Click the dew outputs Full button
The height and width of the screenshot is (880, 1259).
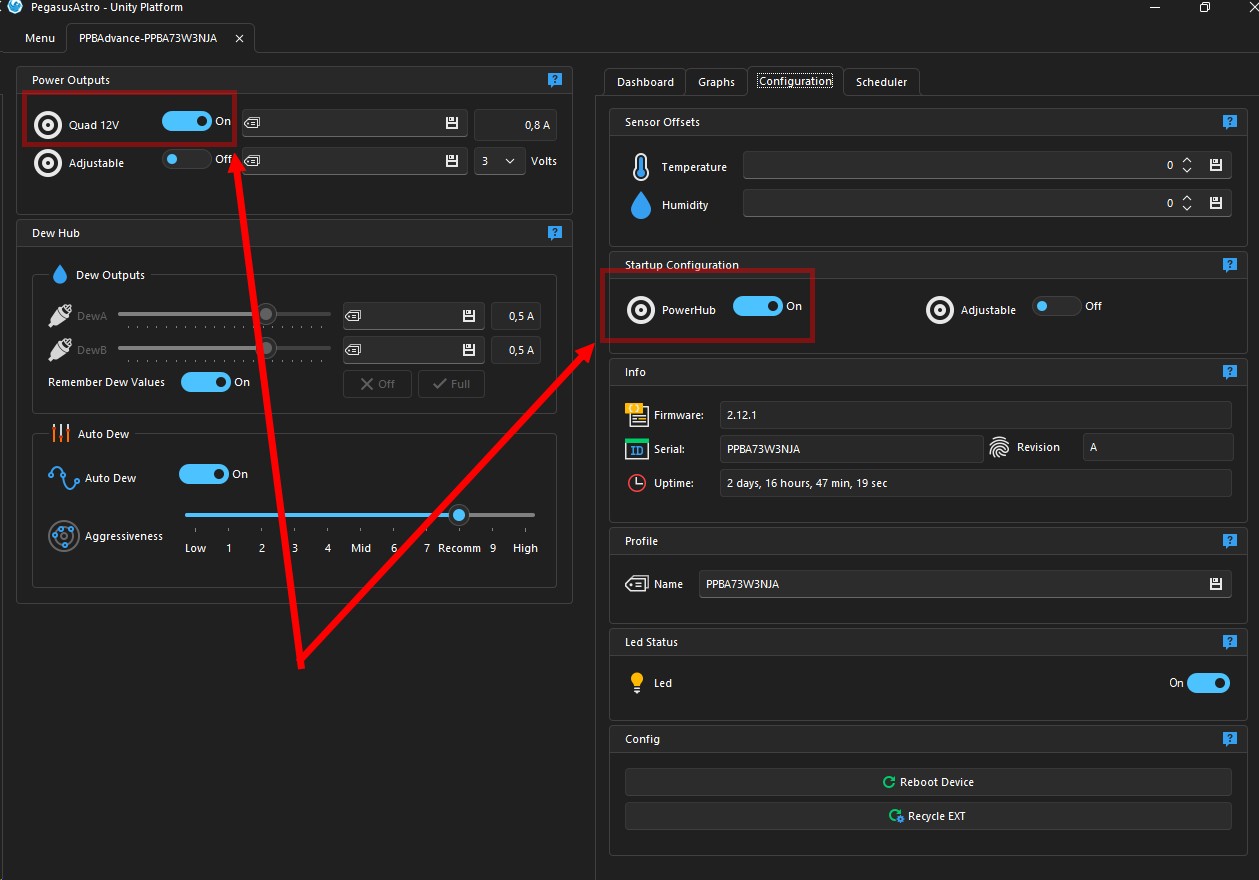(451, 384)
